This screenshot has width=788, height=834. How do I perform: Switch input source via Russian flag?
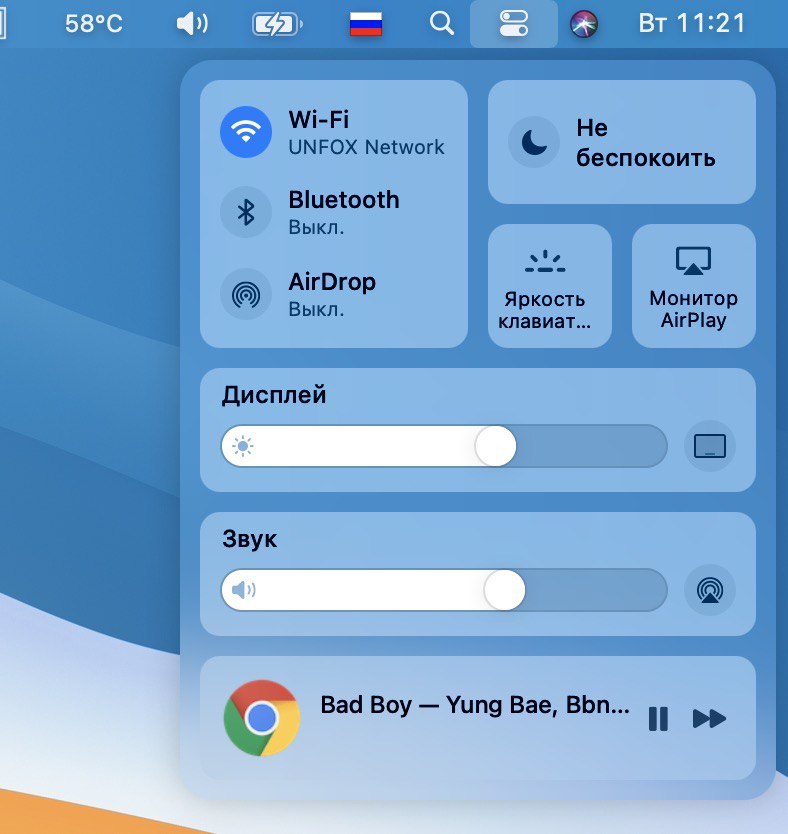(x=366, y=24)
